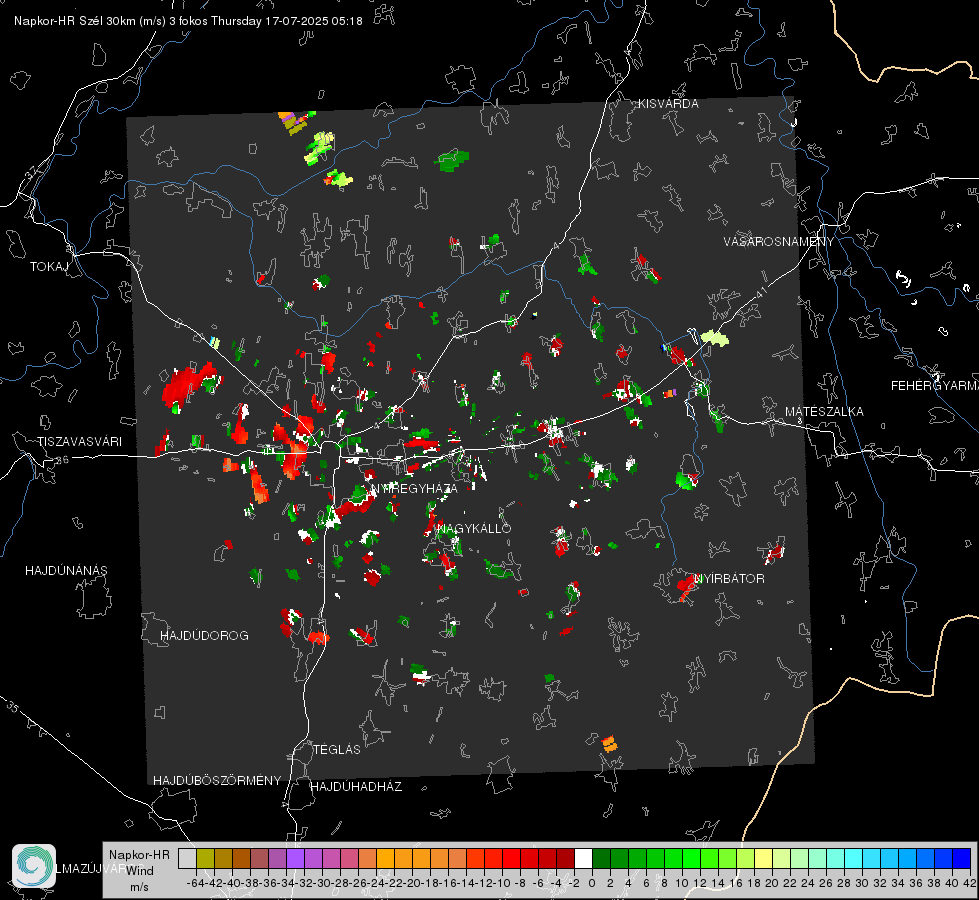Click the KISVÁRDA city label
Image resolution: width=979 pixels, height=900 pixels.
tap(668, 104)
